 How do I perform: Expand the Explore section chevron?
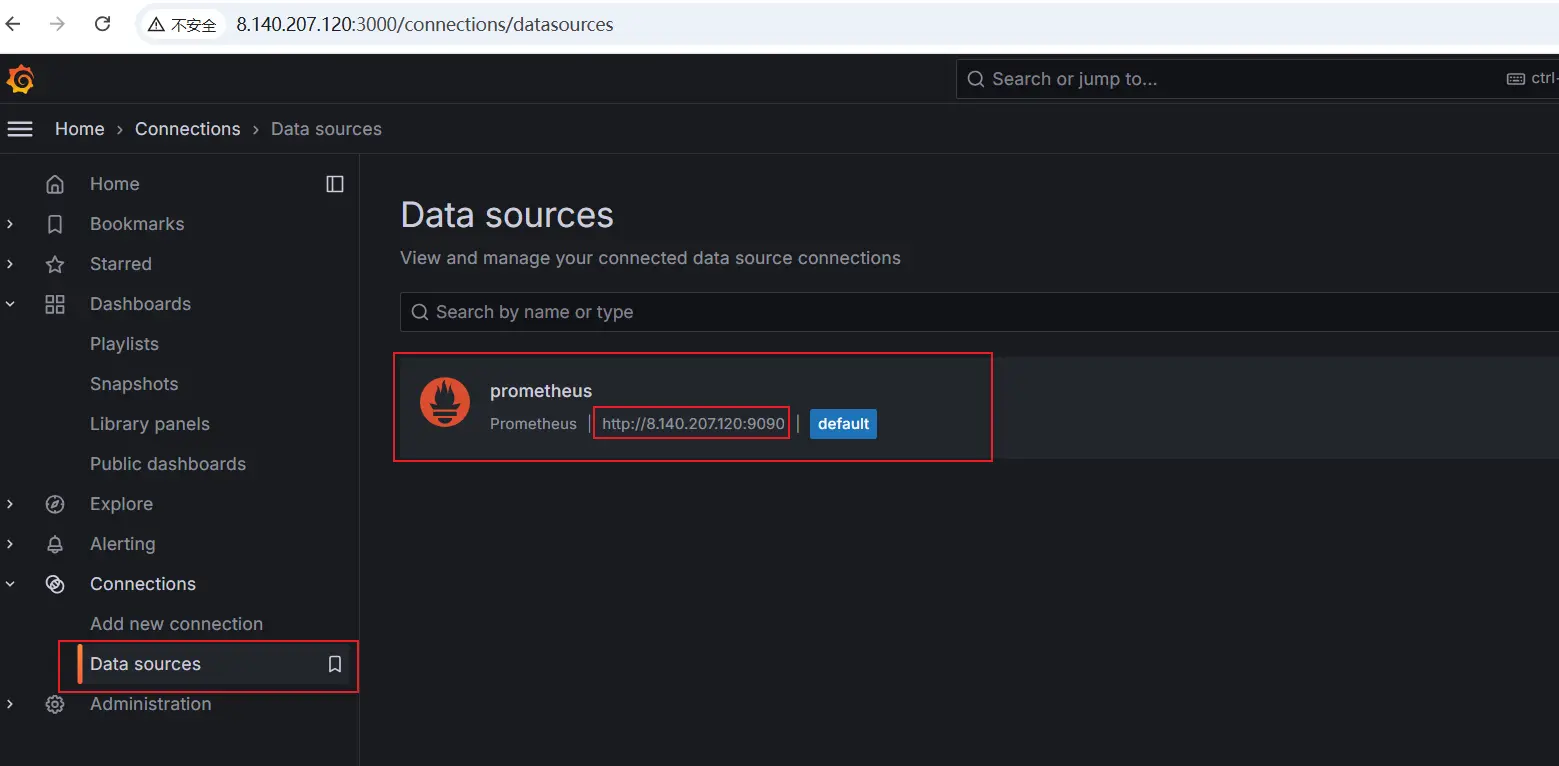[x=10, y=504]
